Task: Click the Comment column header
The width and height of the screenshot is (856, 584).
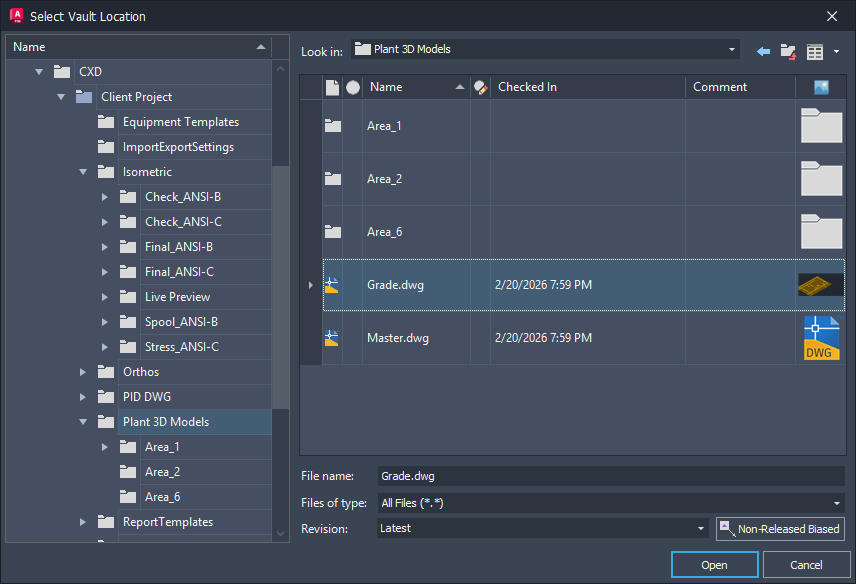Action: coord(740,87)
